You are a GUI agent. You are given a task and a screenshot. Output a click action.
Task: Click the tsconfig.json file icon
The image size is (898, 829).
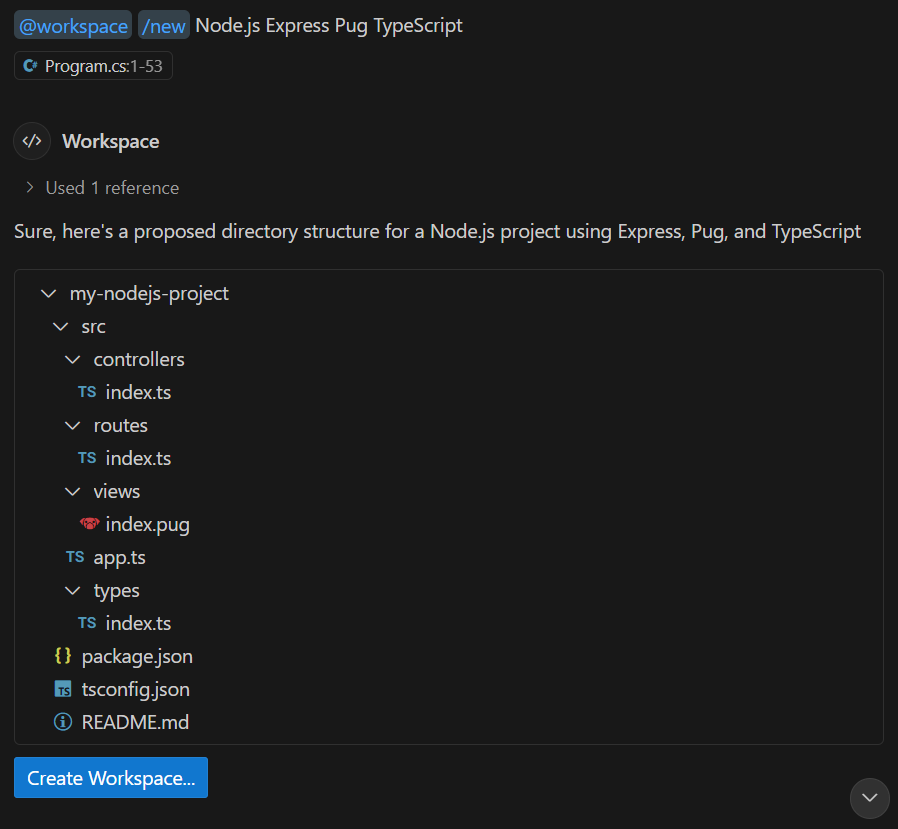63,689
